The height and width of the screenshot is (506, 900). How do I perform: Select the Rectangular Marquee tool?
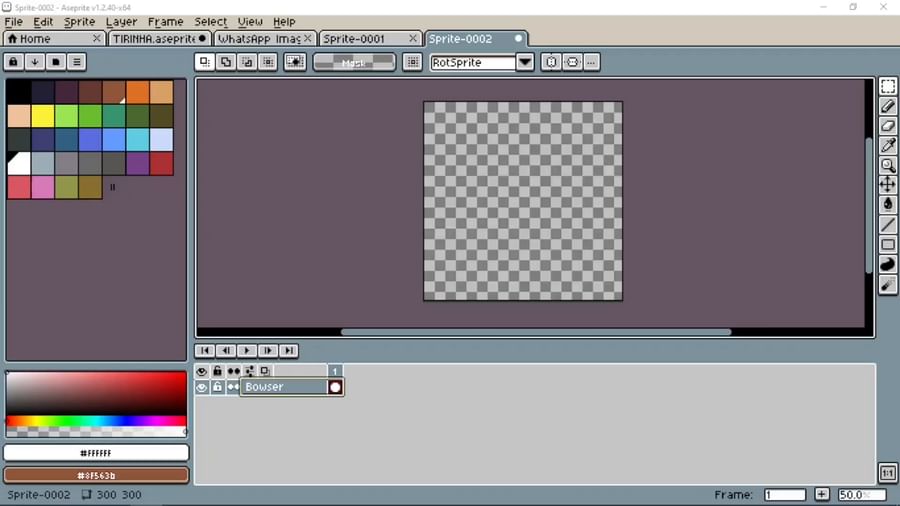(887, 86)
